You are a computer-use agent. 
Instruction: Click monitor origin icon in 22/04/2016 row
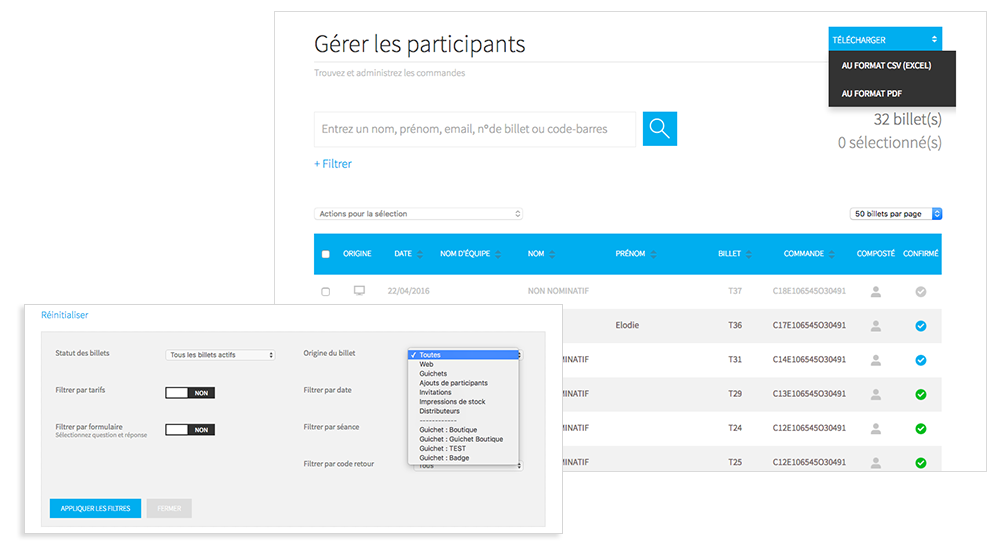360,290
